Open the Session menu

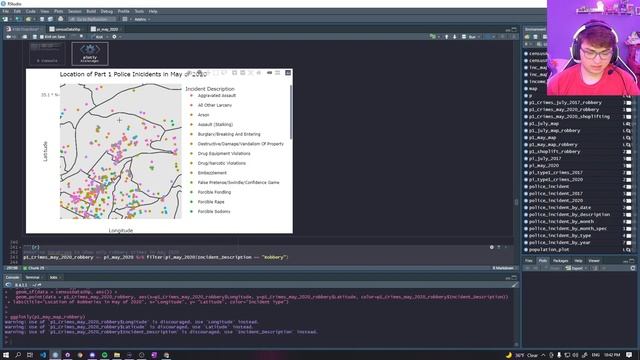point(75,11)
